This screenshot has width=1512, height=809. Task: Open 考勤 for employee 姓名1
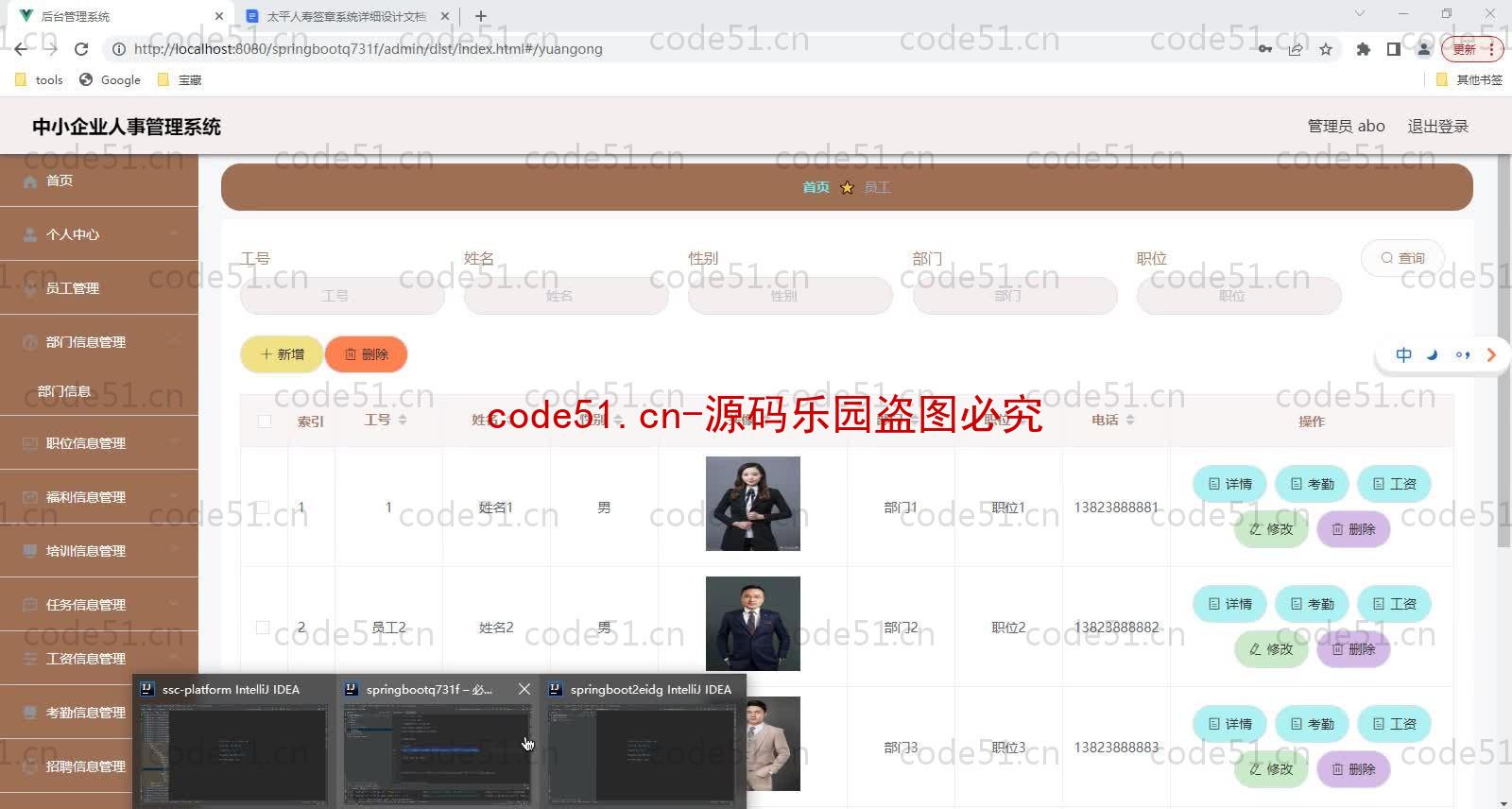click(1312, 484)
